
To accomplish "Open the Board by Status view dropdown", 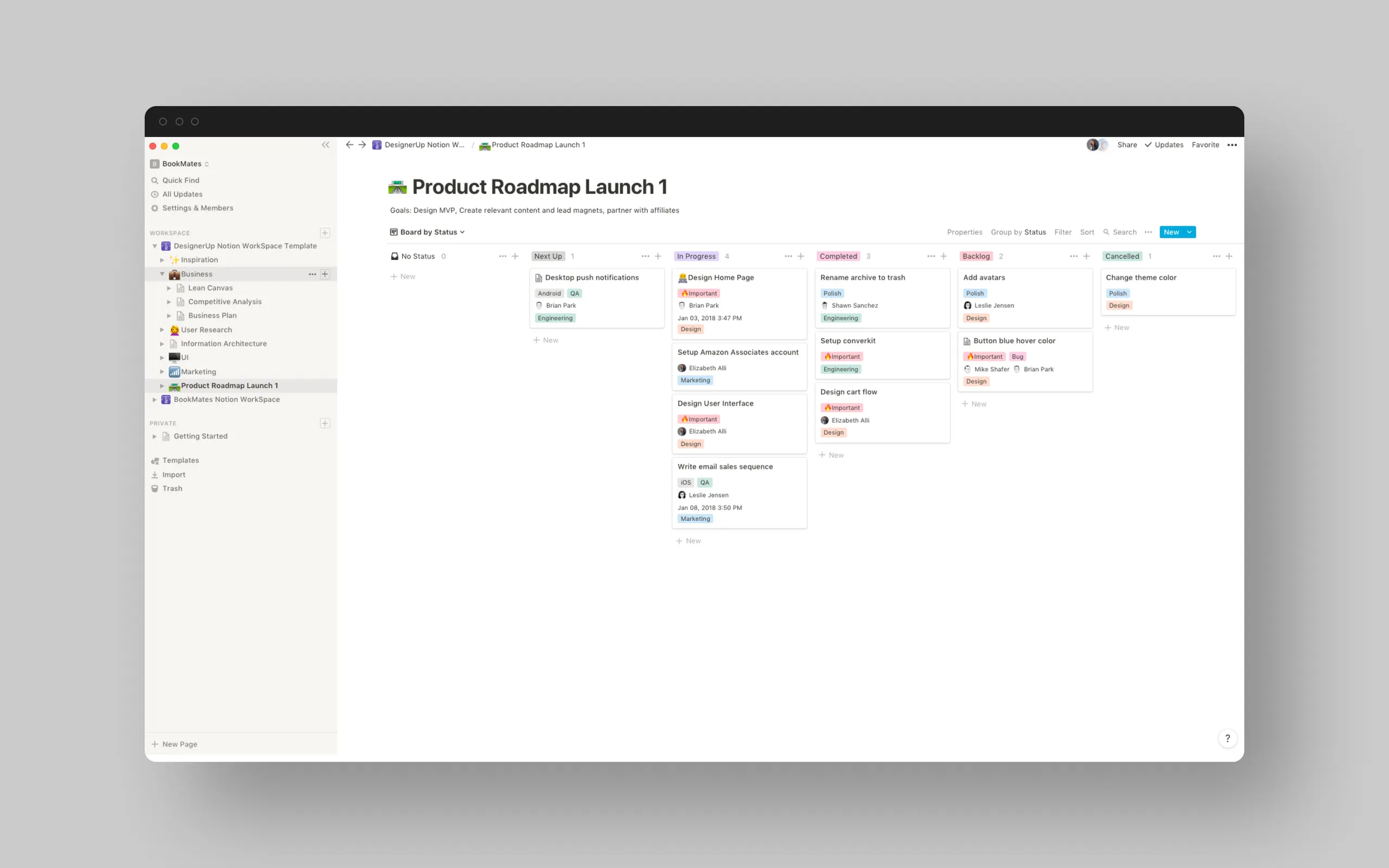I will pyautogui.click(x=428, y=232).
